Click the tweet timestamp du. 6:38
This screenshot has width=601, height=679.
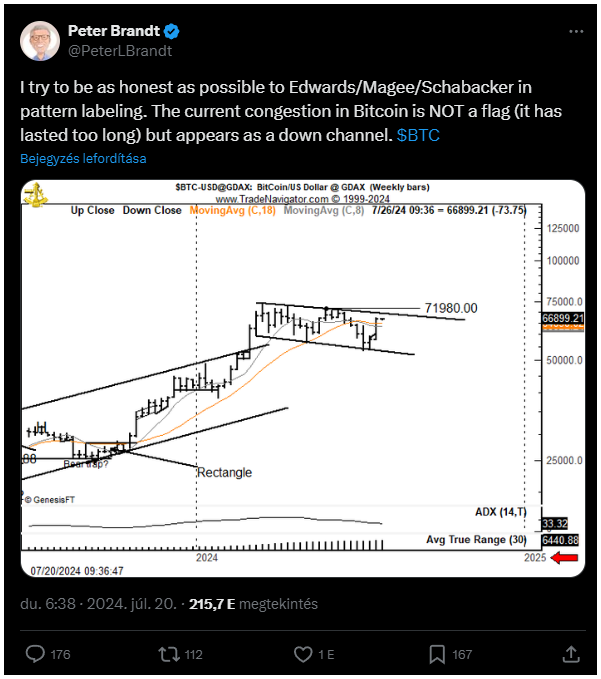pos(48,604)
